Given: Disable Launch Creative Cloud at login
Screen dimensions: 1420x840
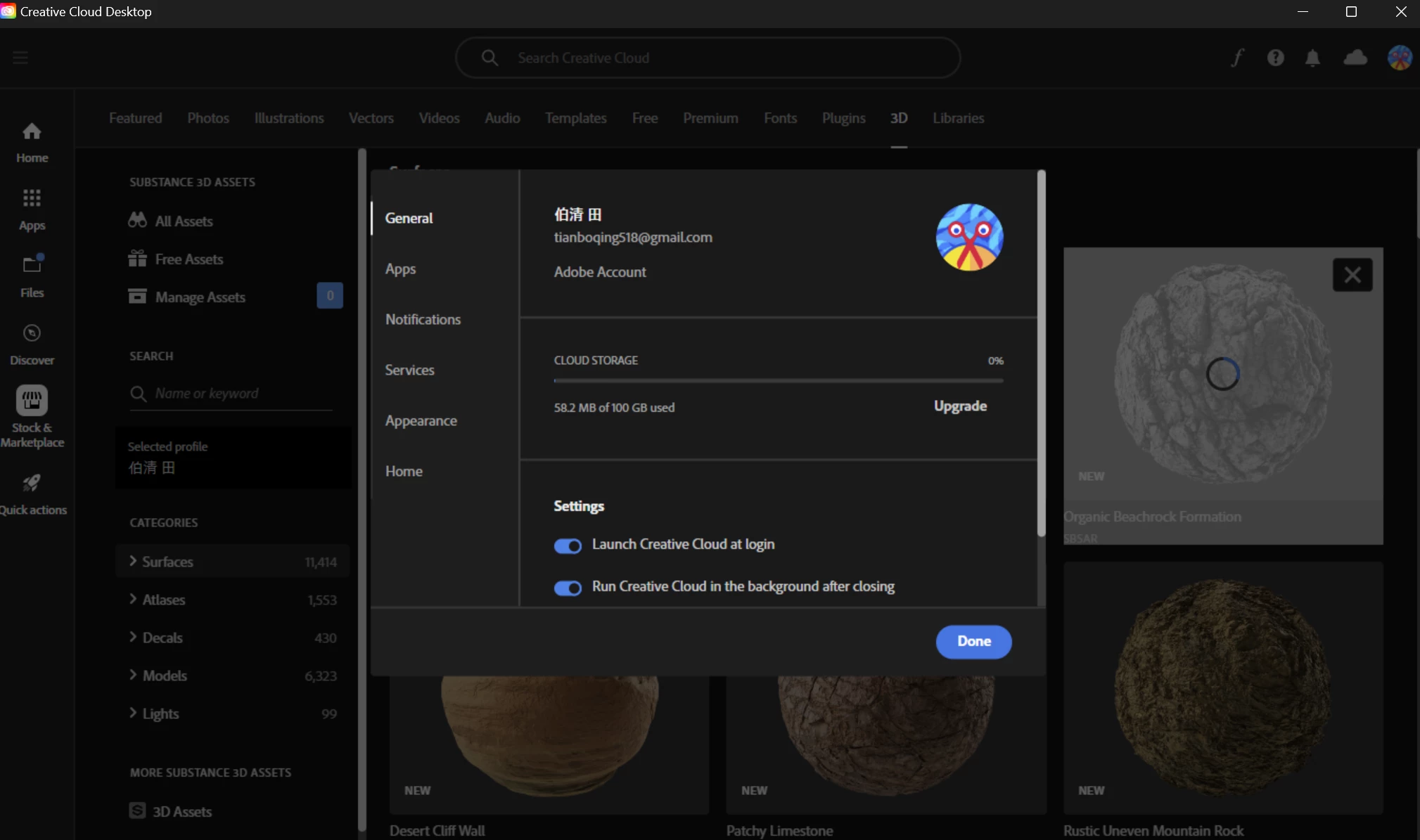Looking at the screenshot, I should pos(568,546).
